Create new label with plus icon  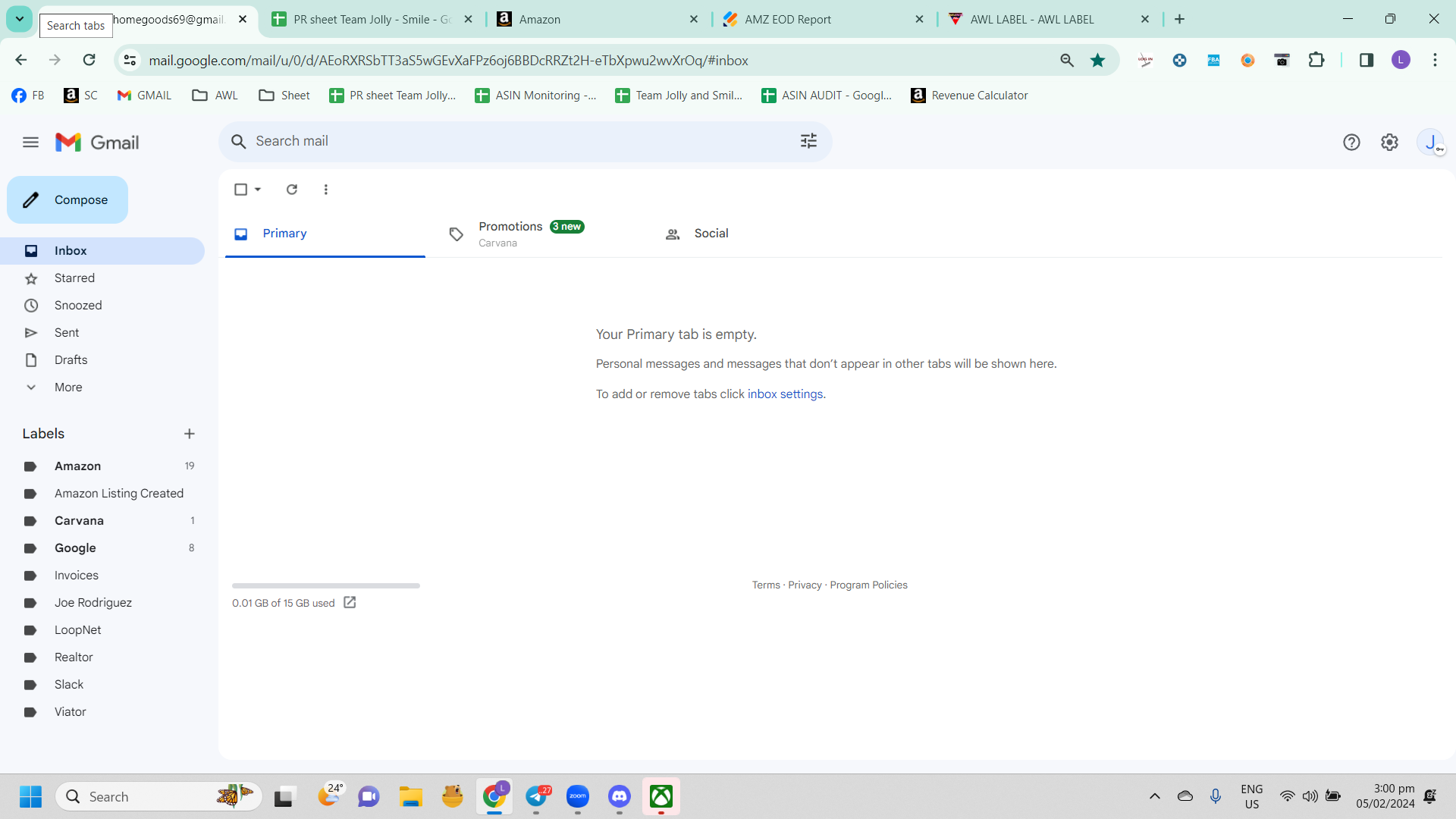pyautogui.click(x=190, y=434)
